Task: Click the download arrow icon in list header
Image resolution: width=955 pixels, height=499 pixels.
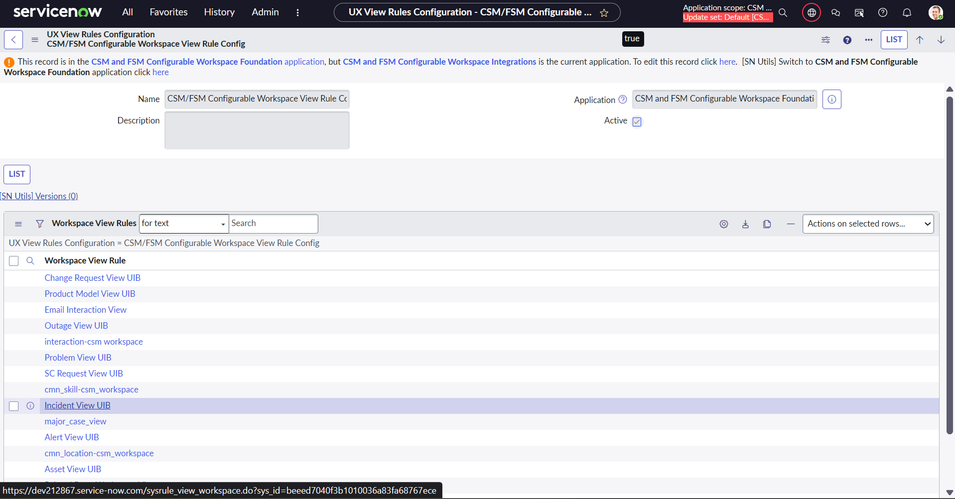Action: coord(745,224)
